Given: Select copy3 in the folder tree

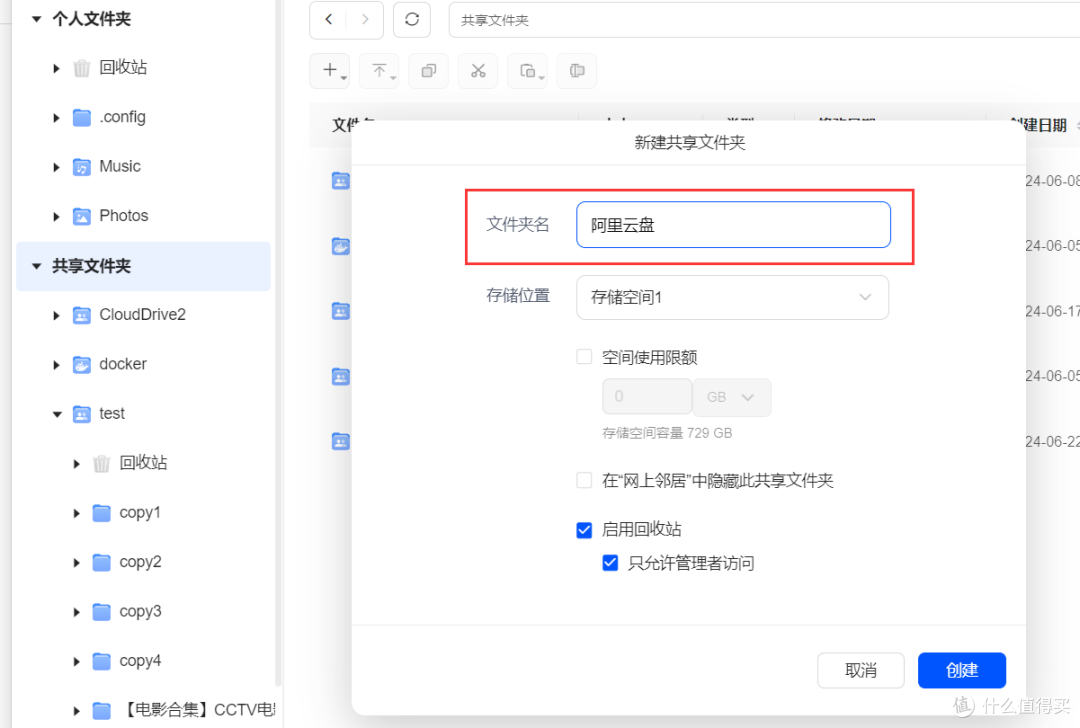Looking at the screenshot, I should (141, 612).
